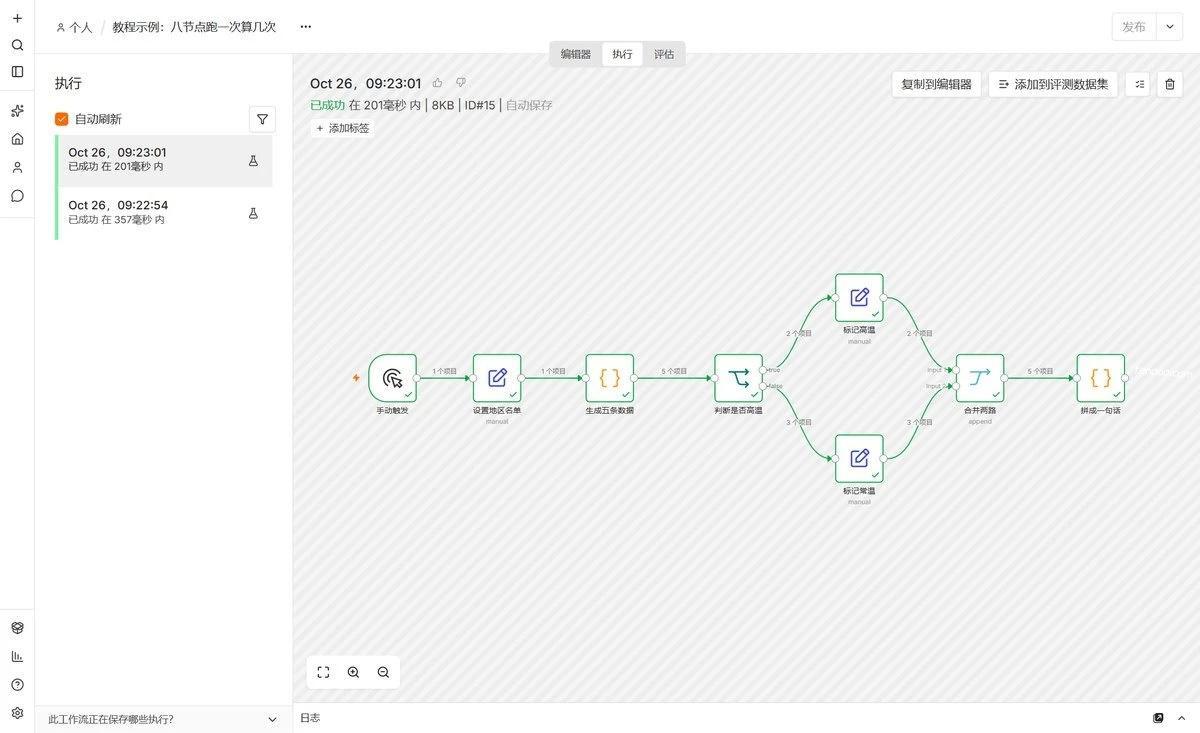Select the 拼成一句话 code node

pyautogui.click(x=1101, y=378)
